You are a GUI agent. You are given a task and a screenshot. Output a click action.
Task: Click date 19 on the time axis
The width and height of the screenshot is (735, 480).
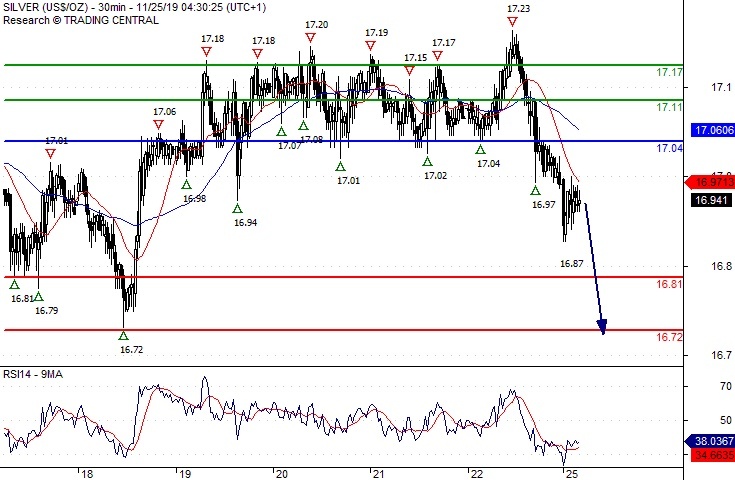point(186,474)
